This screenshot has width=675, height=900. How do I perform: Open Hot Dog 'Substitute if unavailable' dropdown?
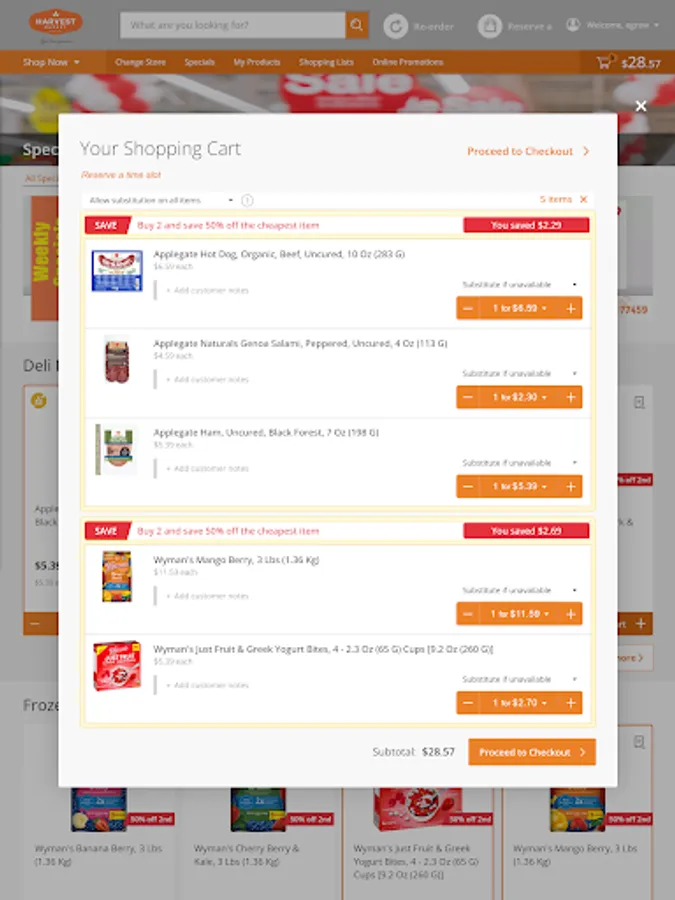[519, 284]
